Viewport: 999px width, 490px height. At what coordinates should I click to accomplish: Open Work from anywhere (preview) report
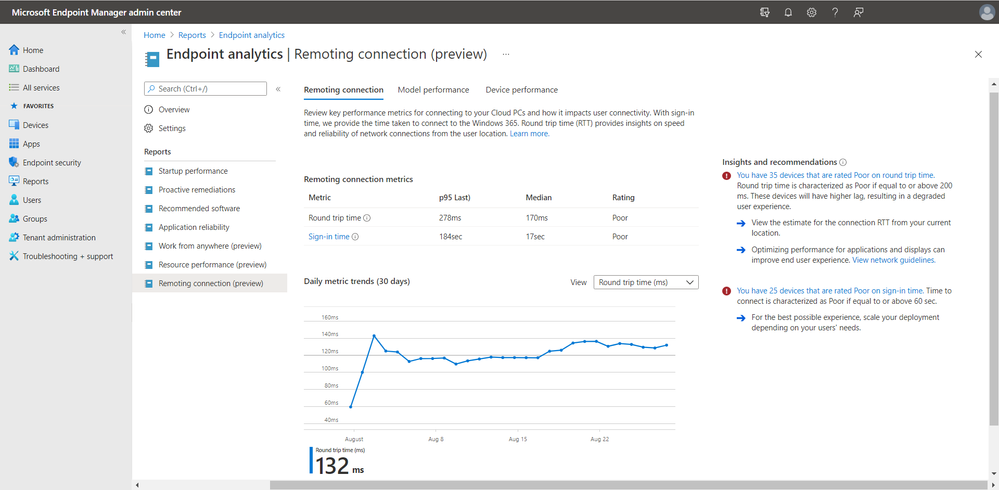(x=210, y=246)
